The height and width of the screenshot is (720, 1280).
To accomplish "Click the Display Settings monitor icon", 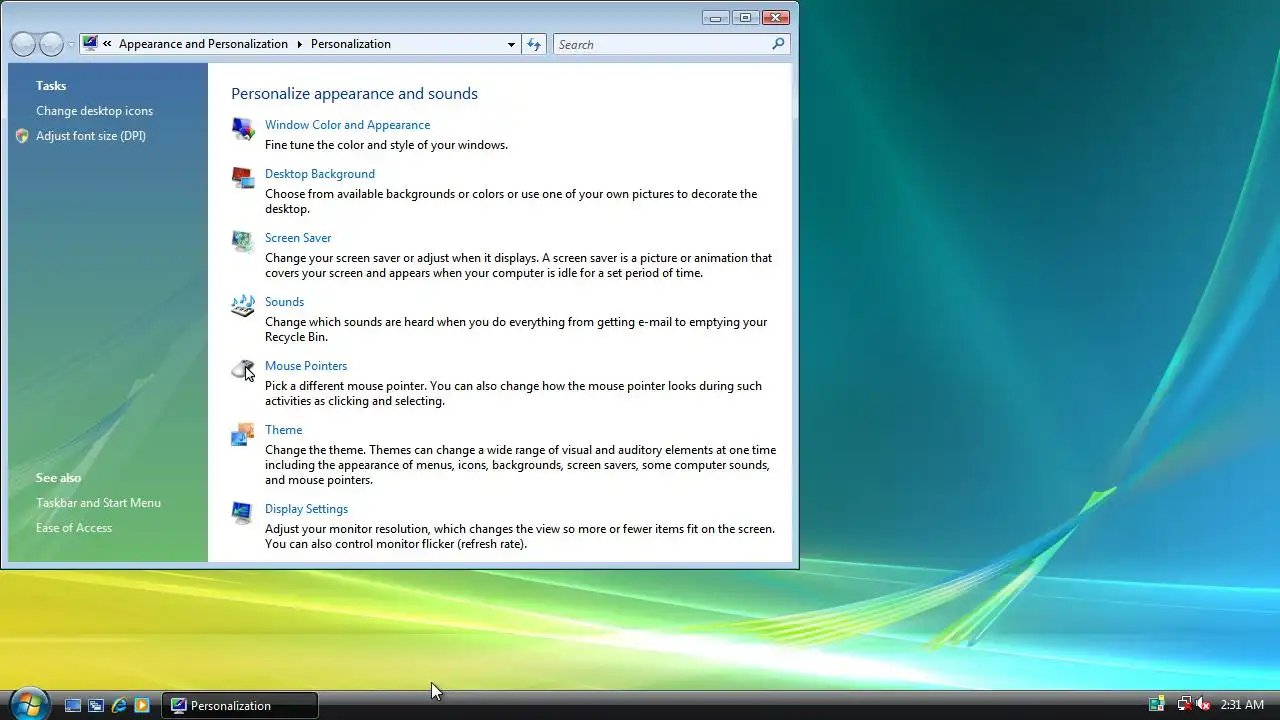I will 243,513.
